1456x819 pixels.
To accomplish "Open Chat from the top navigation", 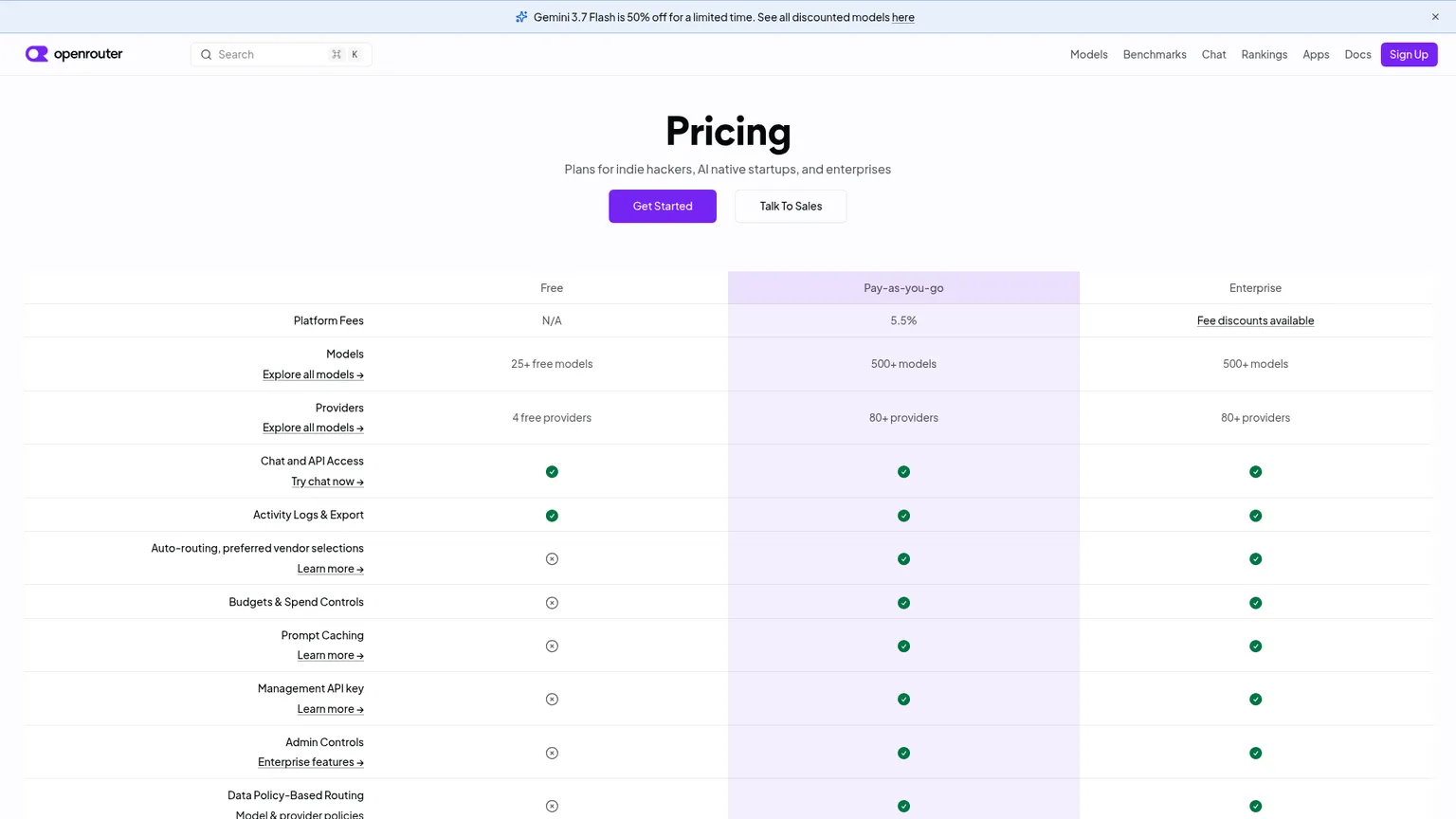I will point(1213,55).
